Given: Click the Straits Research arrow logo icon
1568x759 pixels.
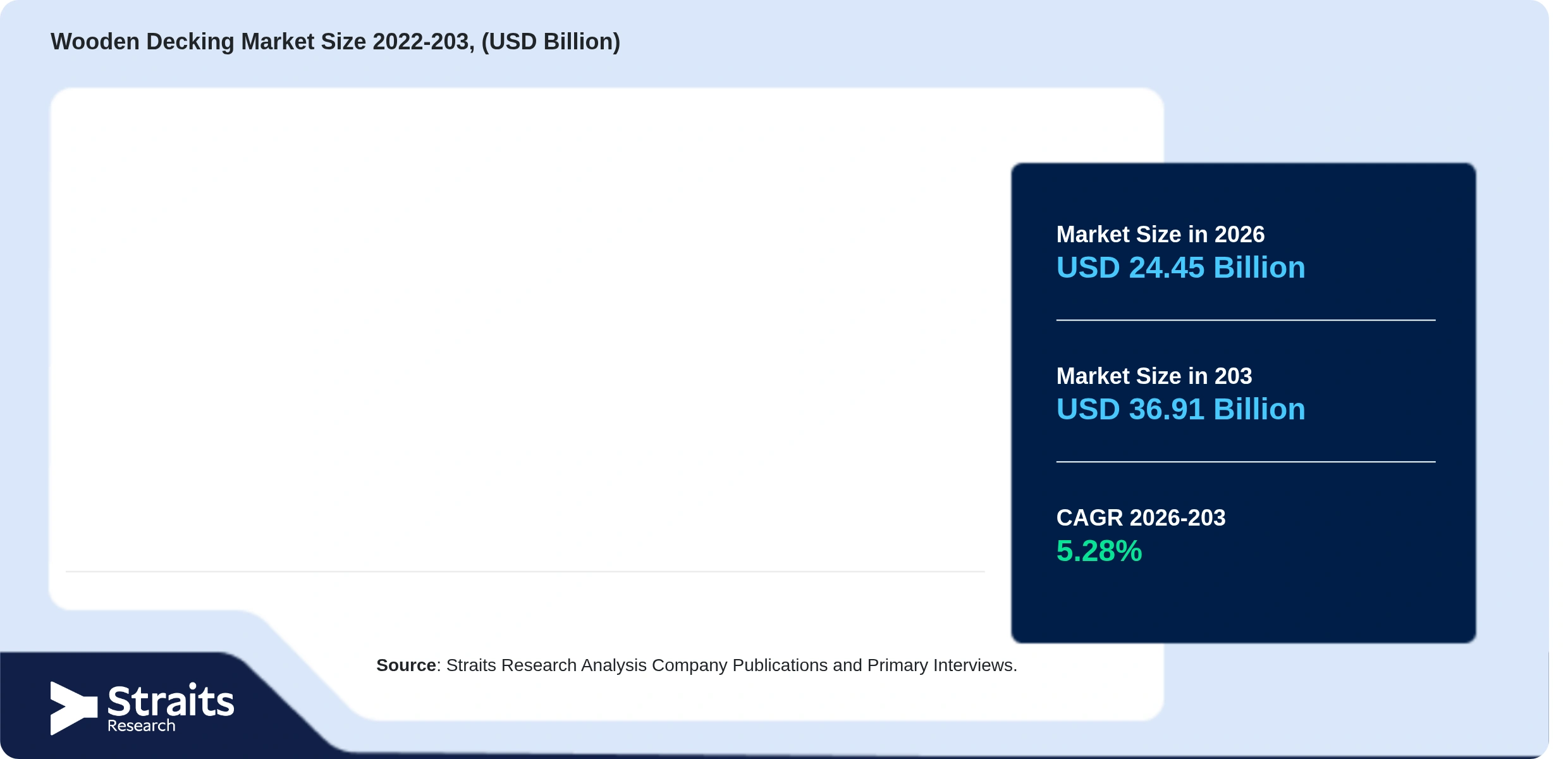Looking at the screenshot, I should tap(74, 708).
